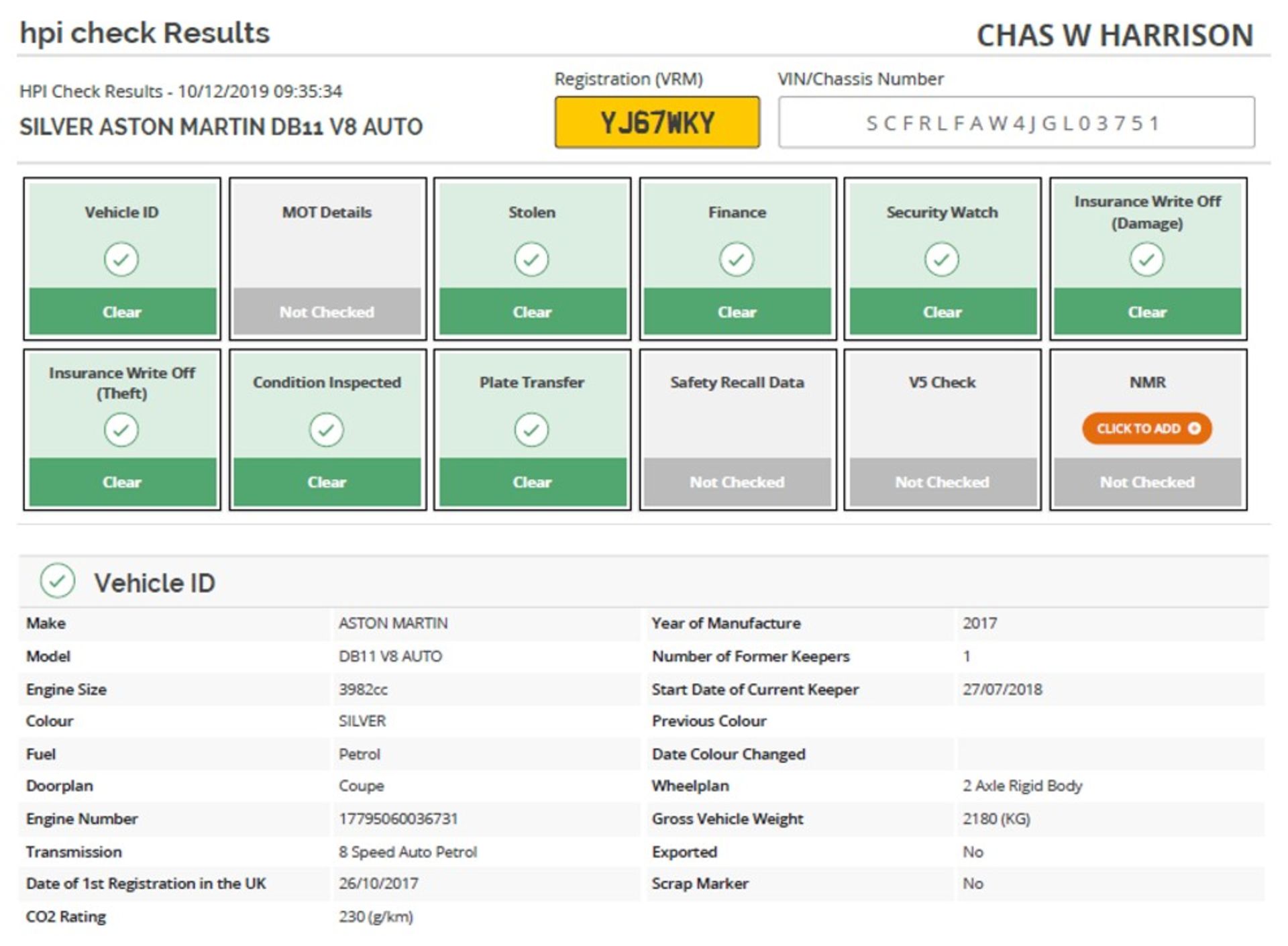Select the Security Watch Clear status bar
The image size is (1288, 946).
(x=943, y=311)
